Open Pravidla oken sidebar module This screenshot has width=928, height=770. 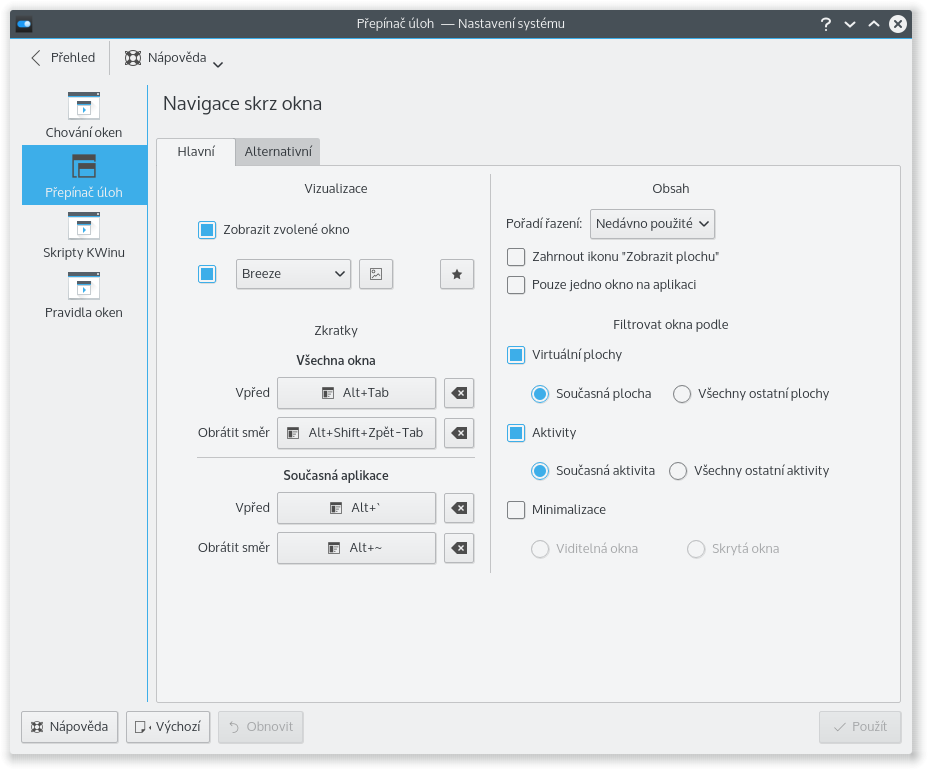[84, 295]
